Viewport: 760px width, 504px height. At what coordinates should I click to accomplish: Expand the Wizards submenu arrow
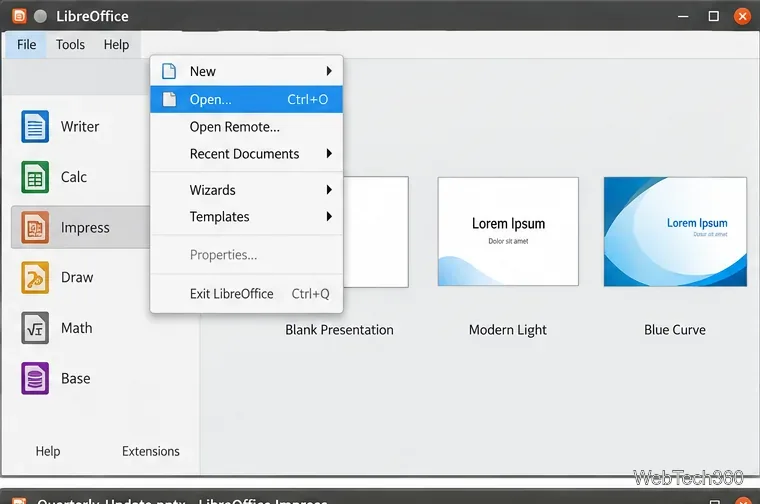click(329, 190)
